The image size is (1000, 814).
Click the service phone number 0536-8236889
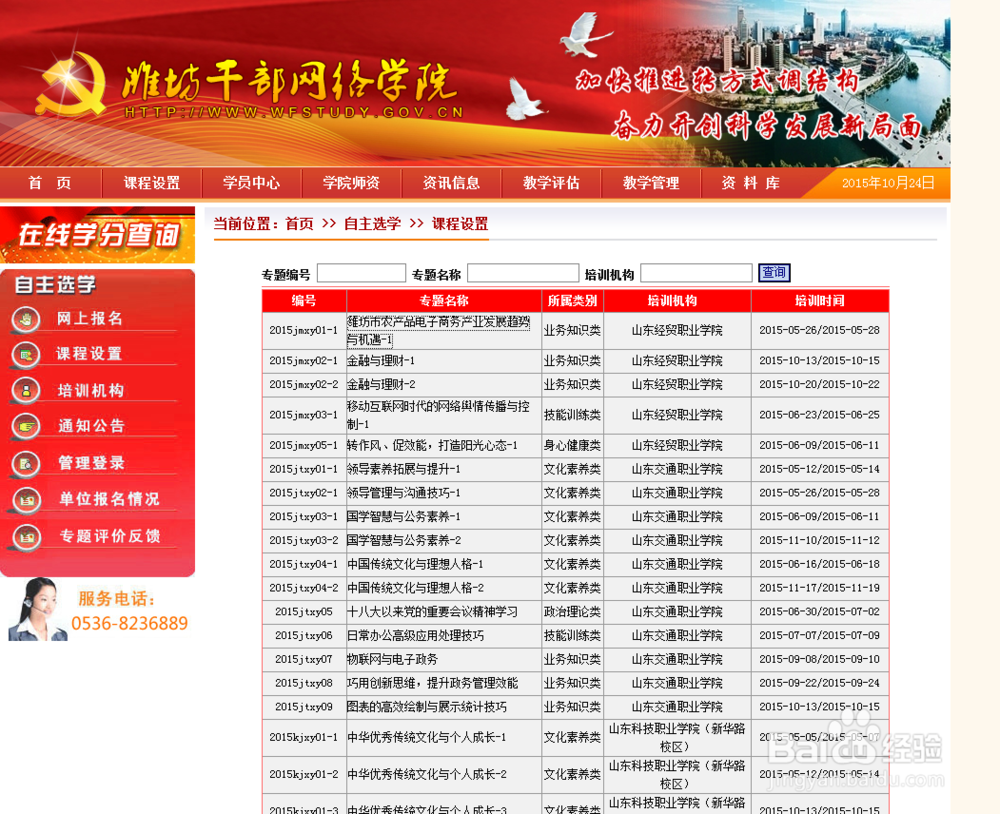pyautogui.click(x=129, y=623)
